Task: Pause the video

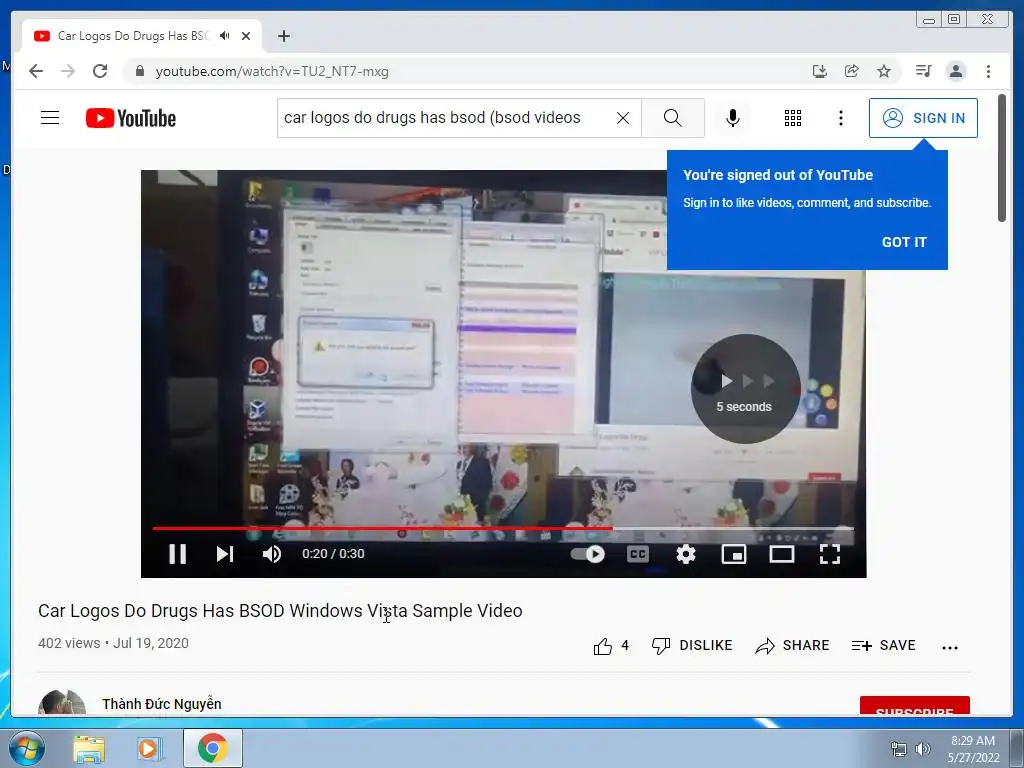Action: point(178,554)
